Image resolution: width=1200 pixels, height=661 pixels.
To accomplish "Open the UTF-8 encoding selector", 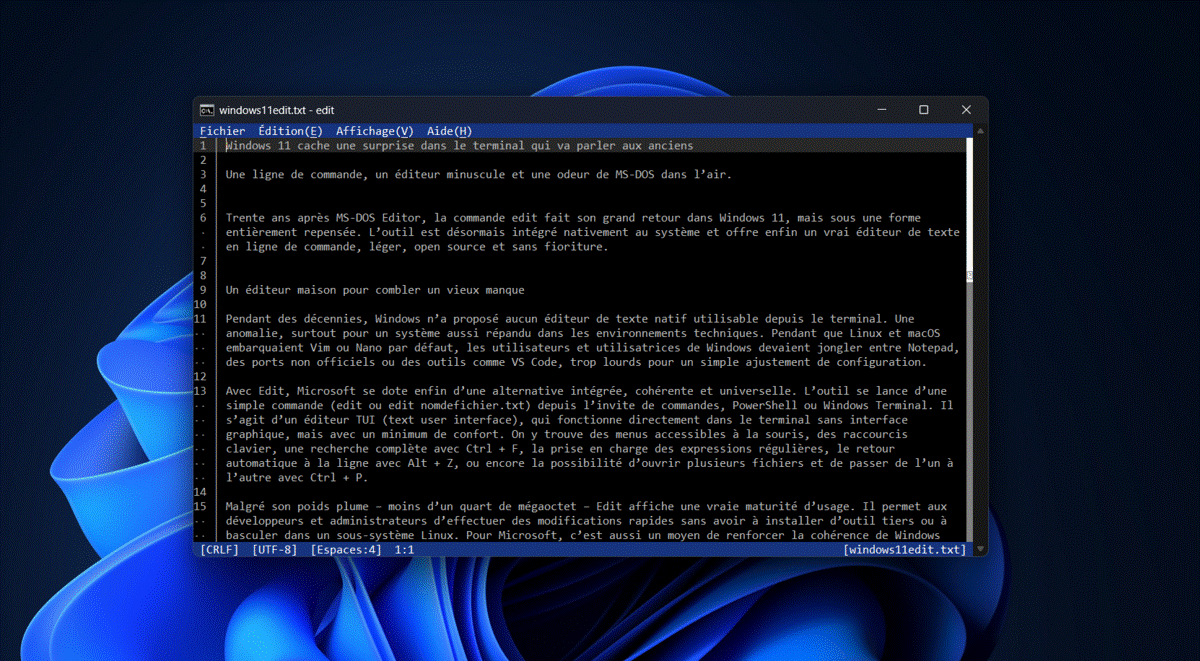I will click(274, 550).
